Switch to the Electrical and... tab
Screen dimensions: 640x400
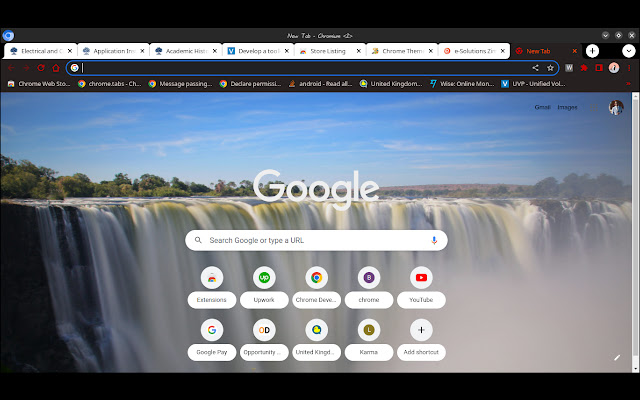40,51
